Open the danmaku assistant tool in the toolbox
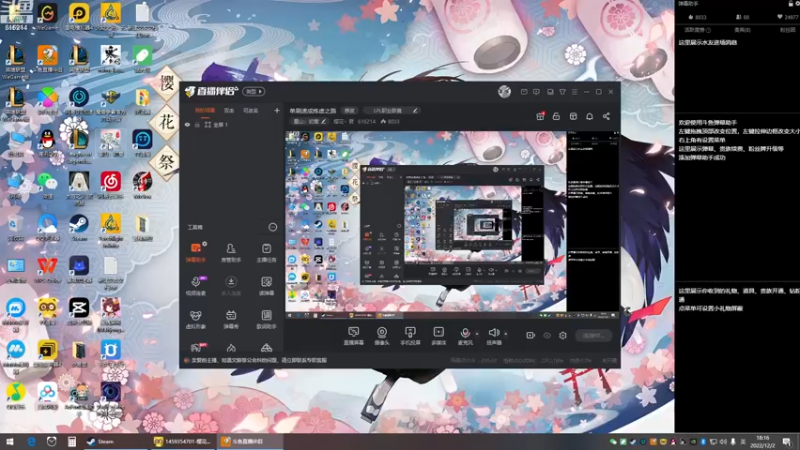 (x=196, y=253)
